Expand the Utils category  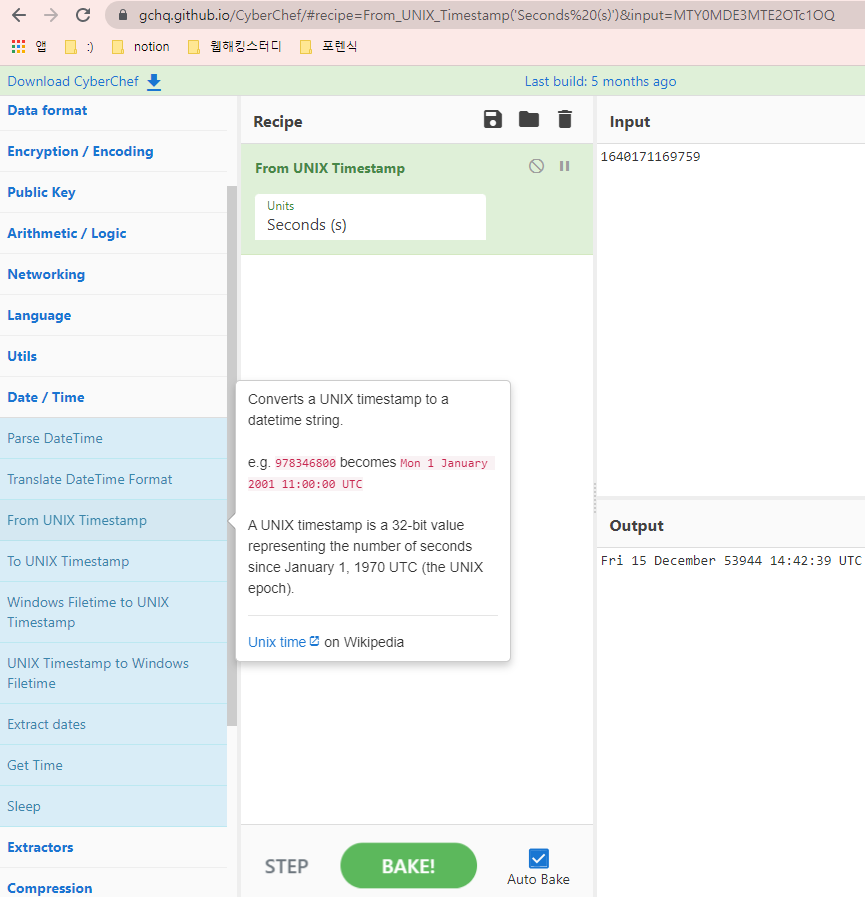point(113,356)
